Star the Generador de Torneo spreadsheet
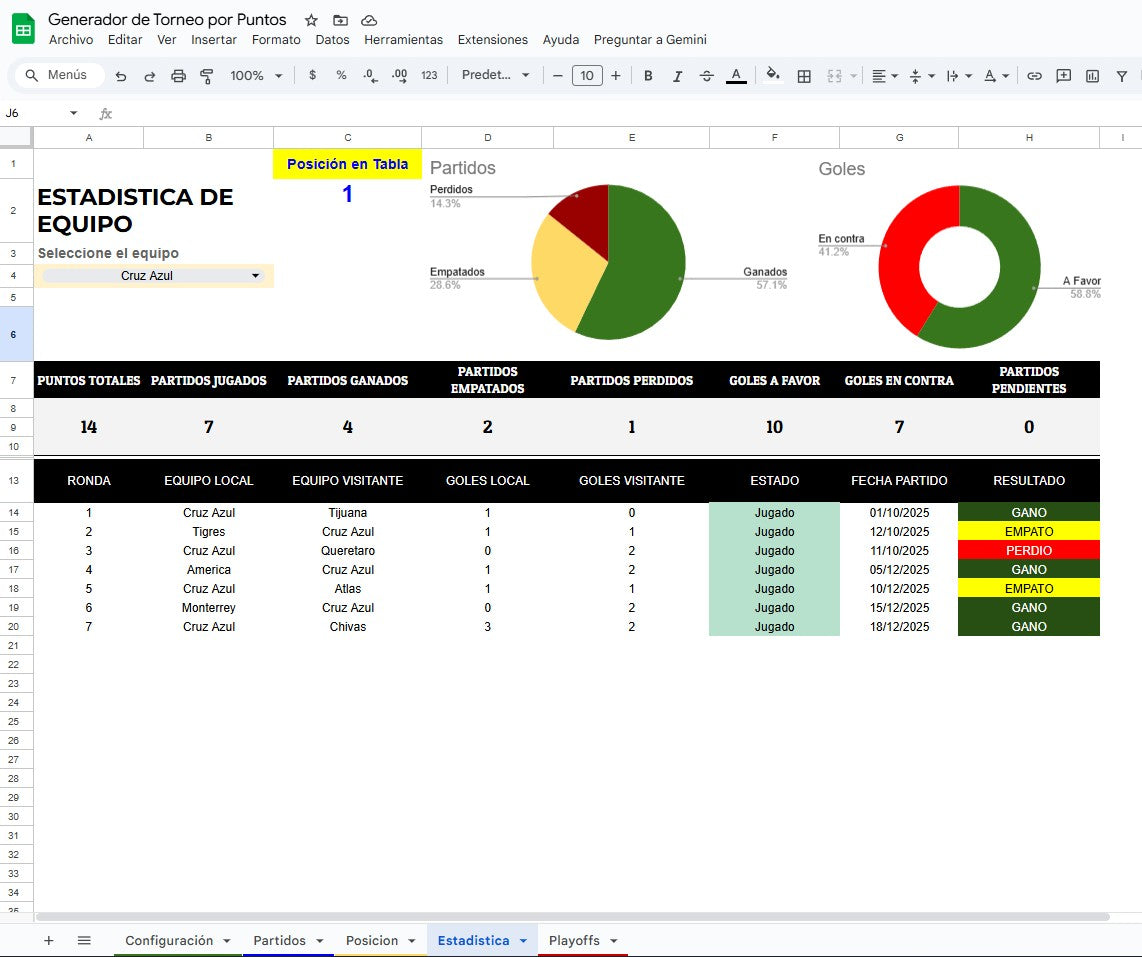This screenshot has height=957, width=1142. (x=310, y=18)
